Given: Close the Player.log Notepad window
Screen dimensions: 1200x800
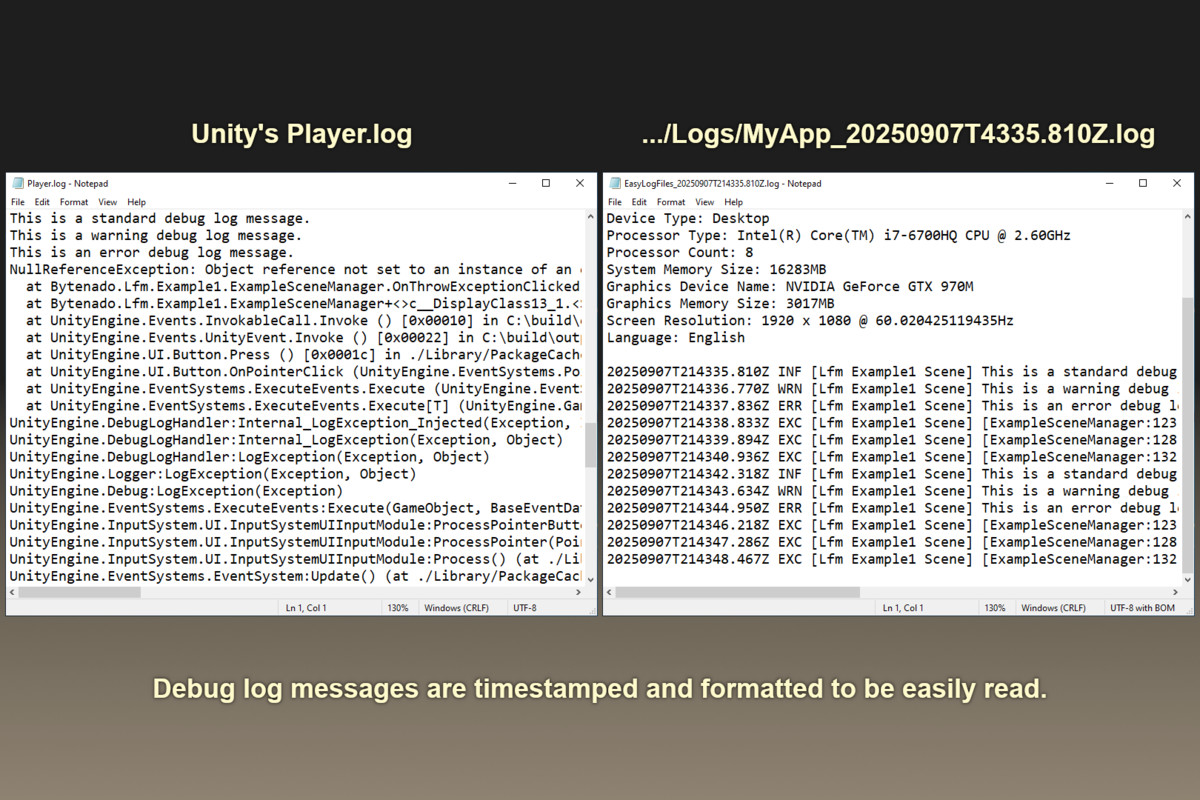Looking at the screenshot, I should tap(579, 184).
